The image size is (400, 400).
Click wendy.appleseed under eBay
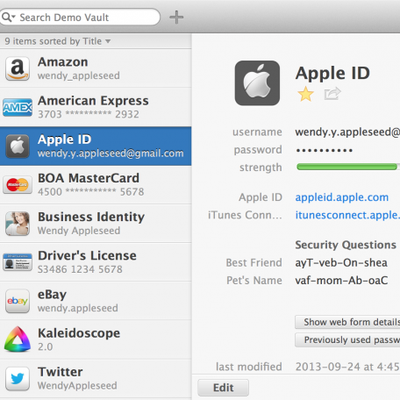pyautogui.click(x=78, y=308)
